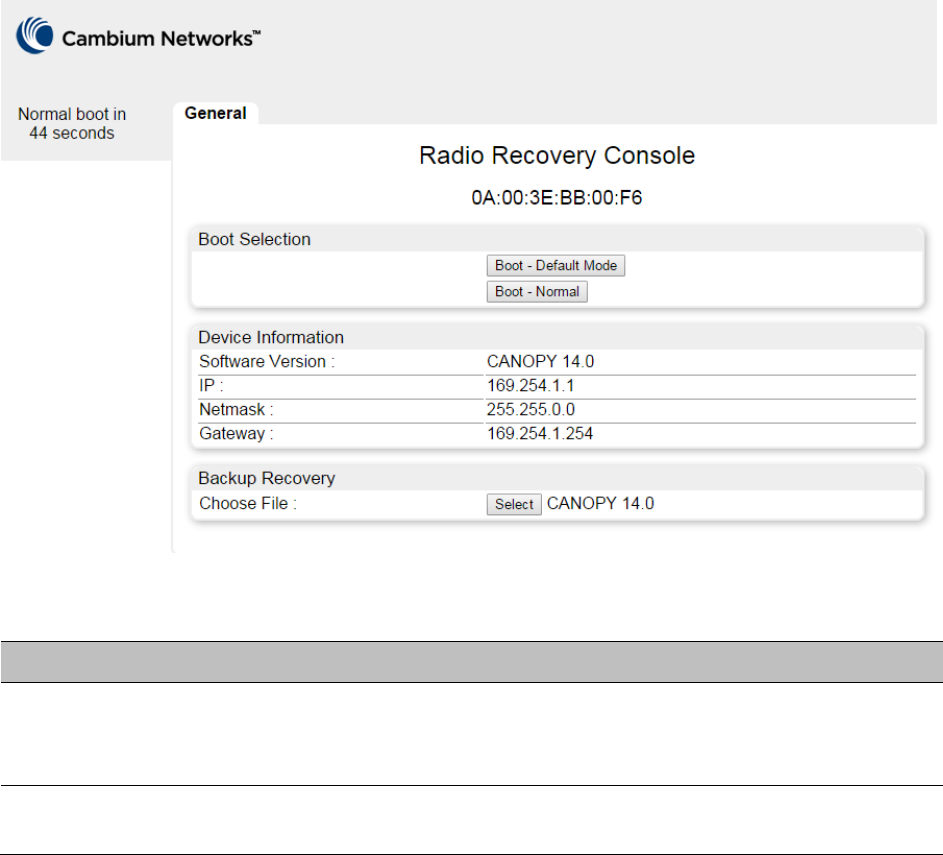Image resolution: width=943 pixels, height=855 pixels.
Task: Click the CANOPY 14.0 text beside Select
Action: 600,503
